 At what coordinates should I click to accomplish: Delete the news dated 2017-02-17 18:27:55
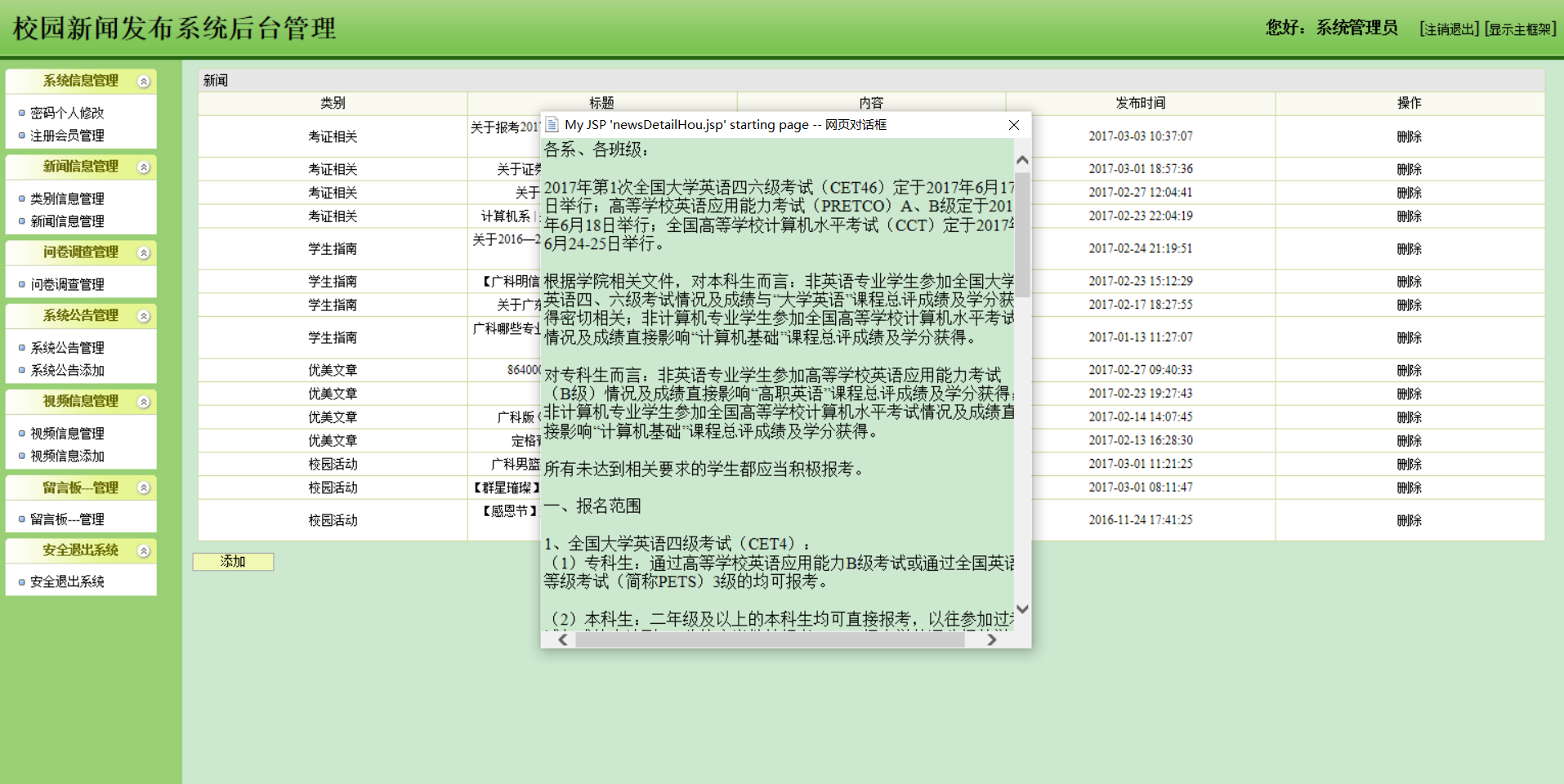click(x=1409, y=305)
